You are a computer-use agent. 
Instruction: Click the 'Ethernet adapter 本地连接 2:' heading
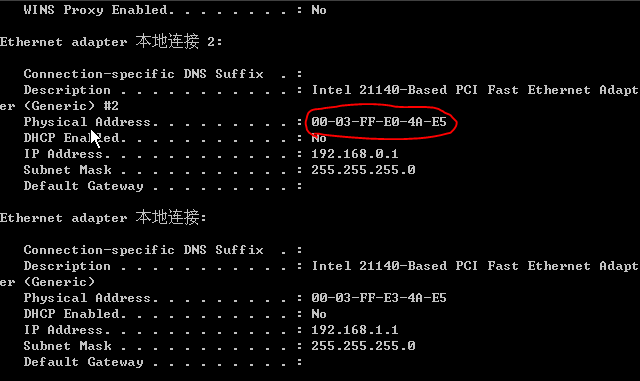click(111, 41)
